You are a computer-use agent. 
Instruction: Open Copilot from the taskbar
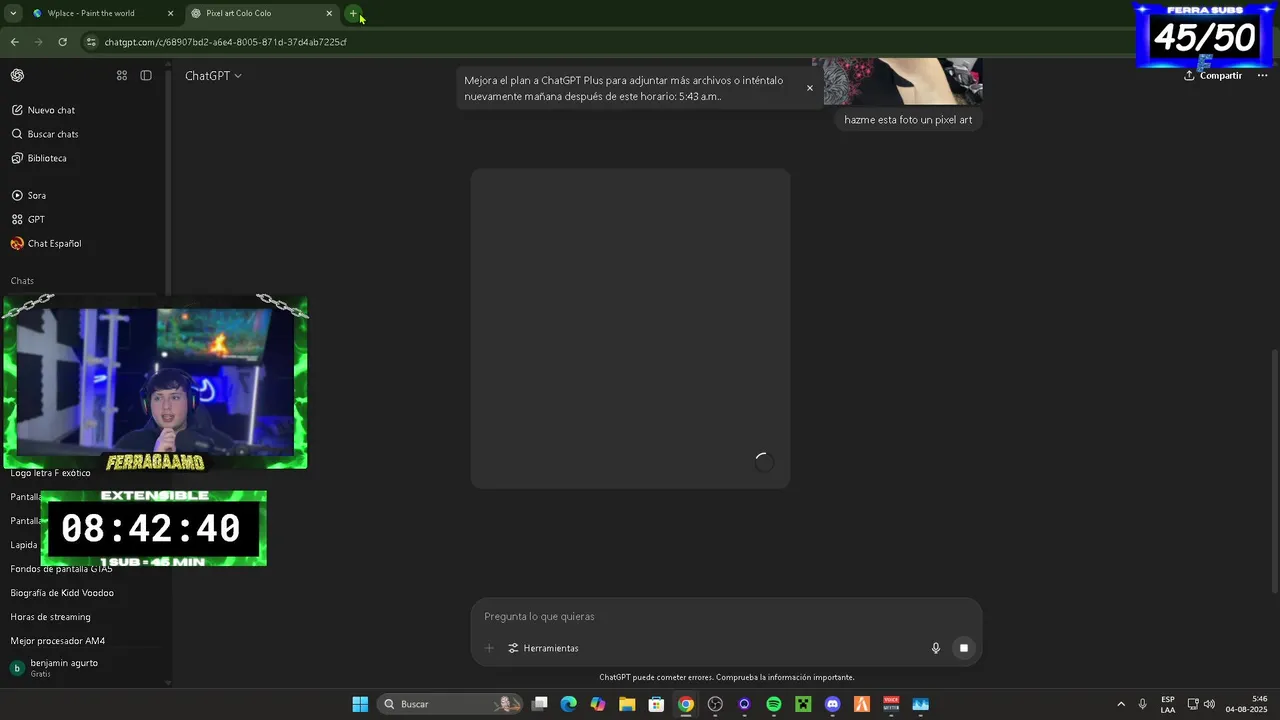(x=598, y=704)
